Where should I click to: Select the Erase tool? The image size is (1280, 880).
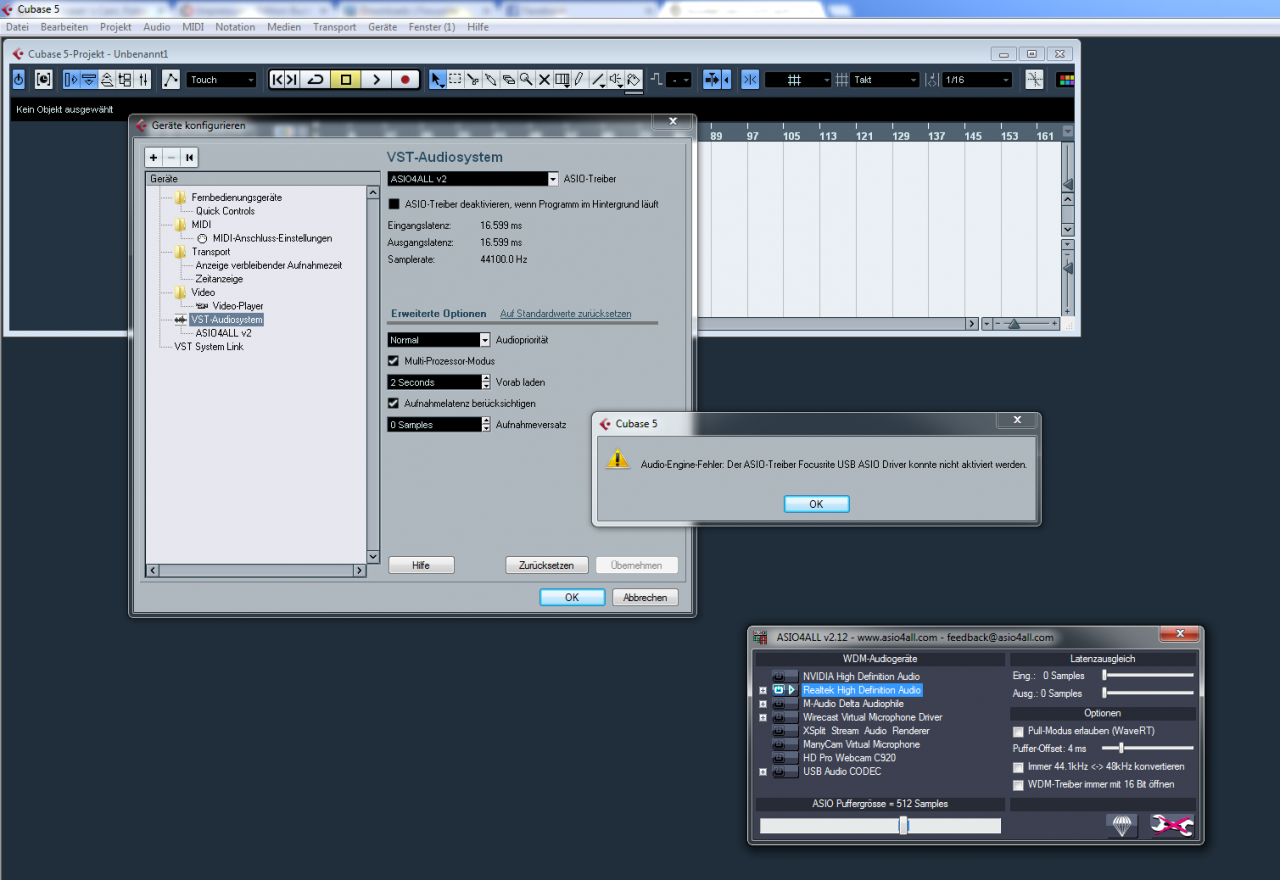[x=508, y=79]
